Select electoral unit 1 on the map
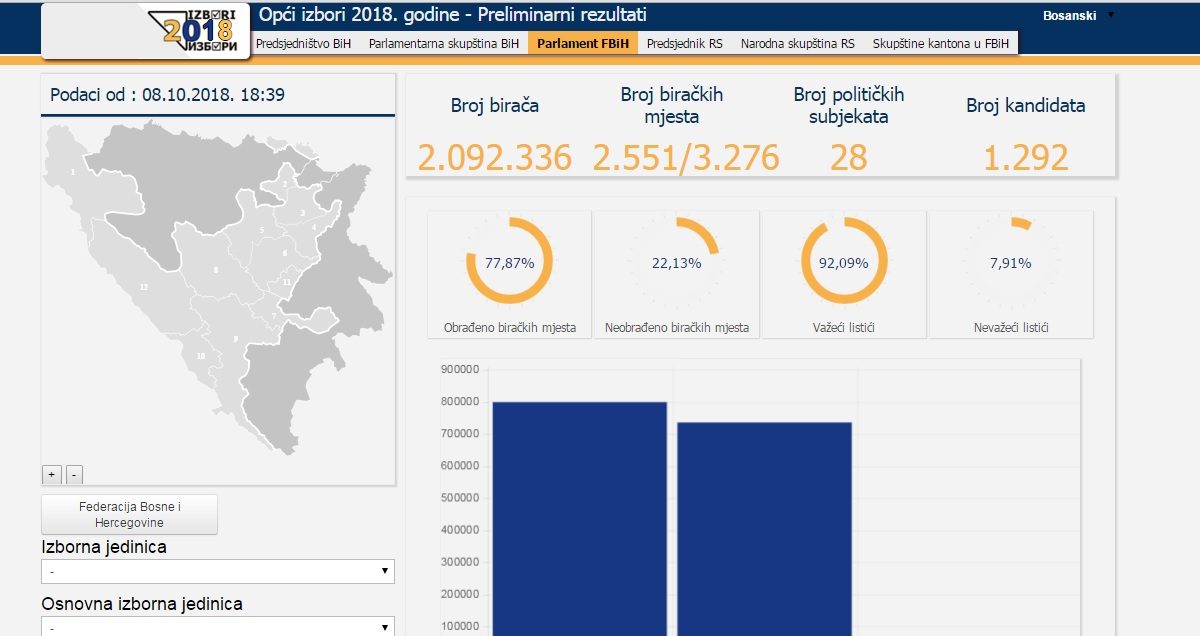The image size is (1200, 636). [x=73, y=172]
